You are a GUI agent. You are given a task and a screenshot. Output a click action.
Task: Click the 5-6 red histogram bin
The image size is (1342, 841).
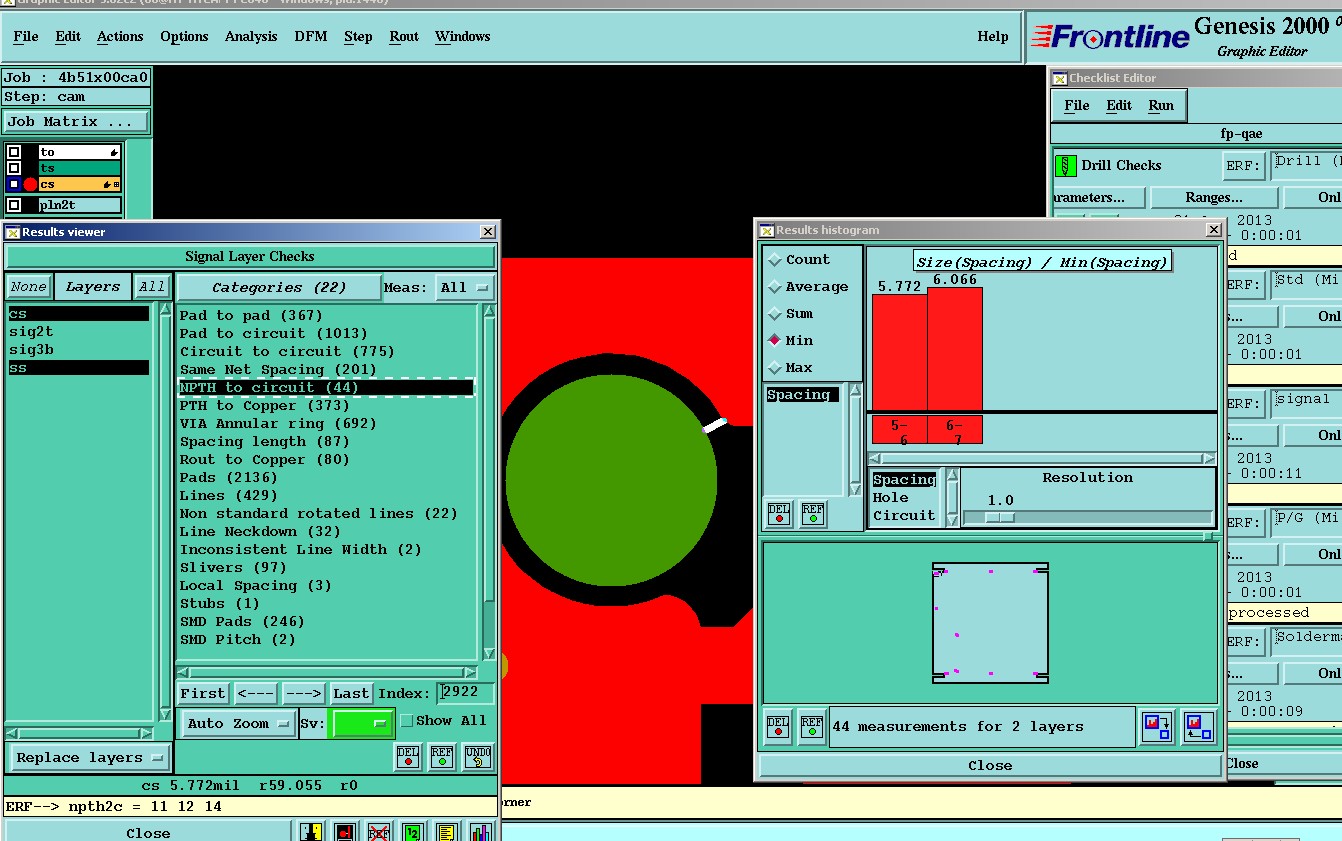(899, 430)
